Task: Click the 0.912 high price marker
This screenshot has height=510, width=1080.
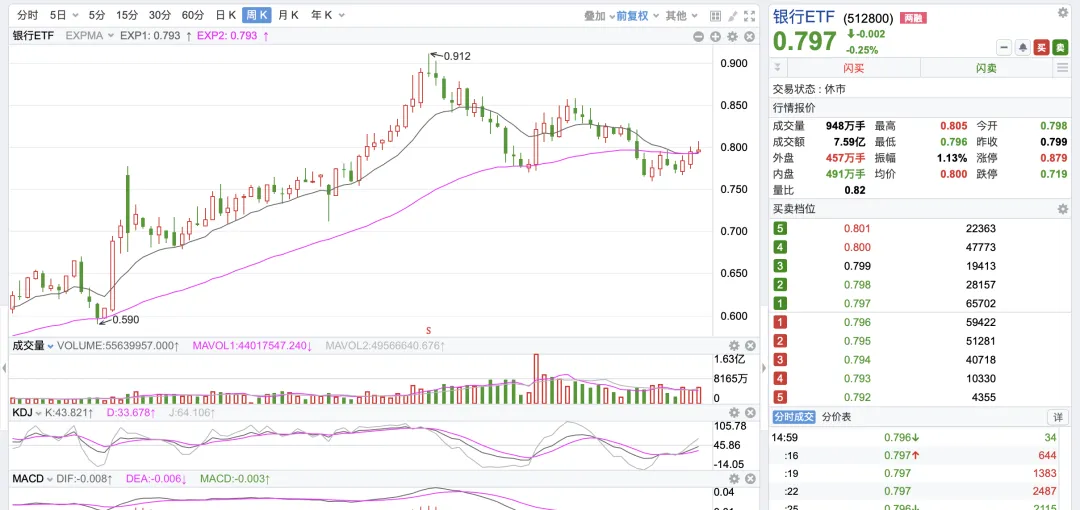Action: [457, 56]
